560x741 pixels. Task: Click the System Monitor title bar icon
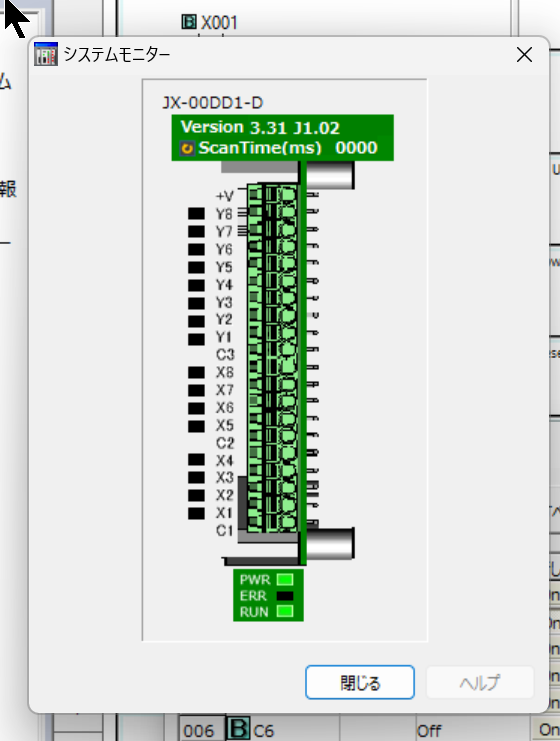[x=46, y=54]
